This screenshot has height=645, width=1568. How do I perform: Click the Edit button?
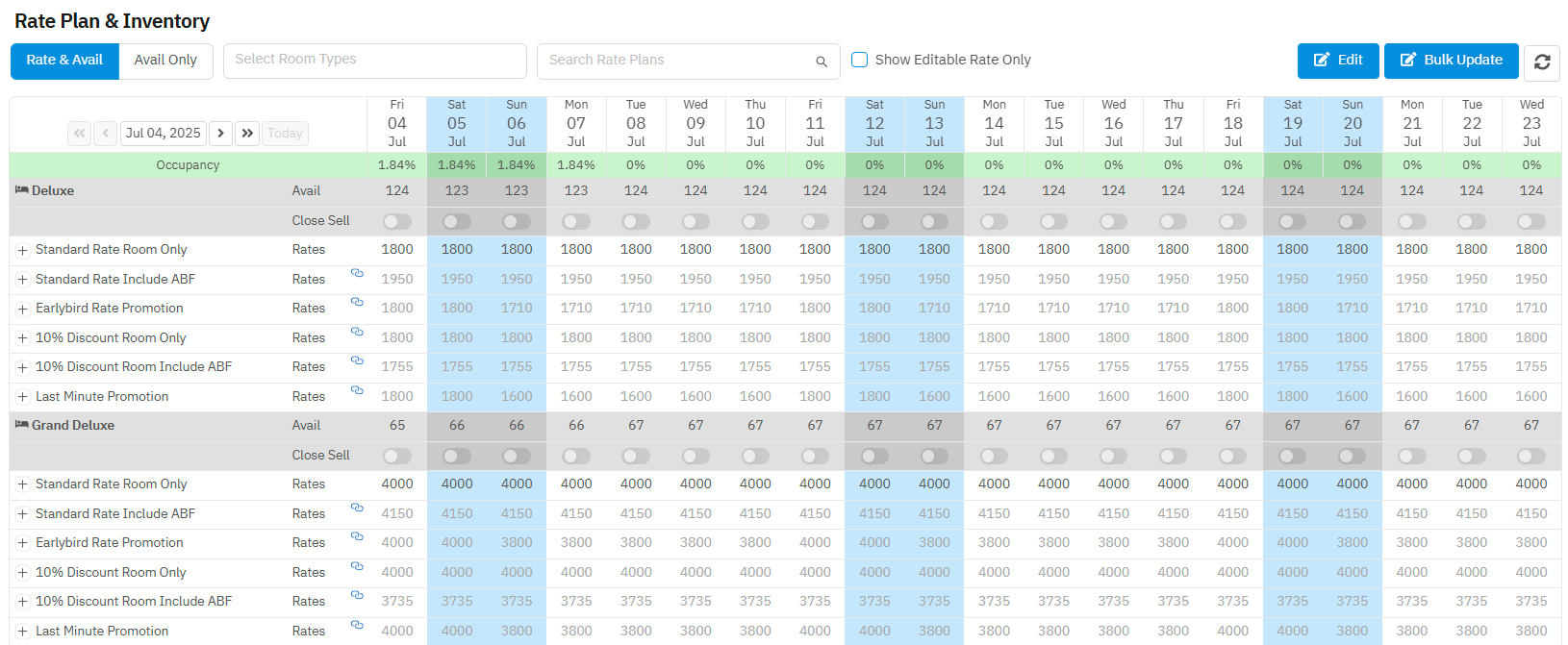tap(1337, 61)
